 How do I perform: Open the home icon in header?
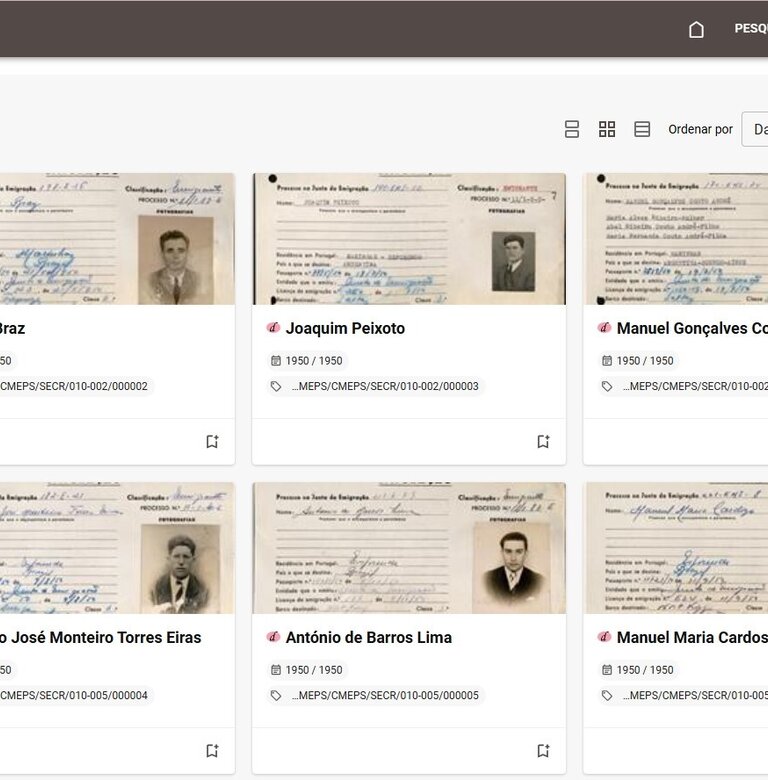[x=696, y=29]
